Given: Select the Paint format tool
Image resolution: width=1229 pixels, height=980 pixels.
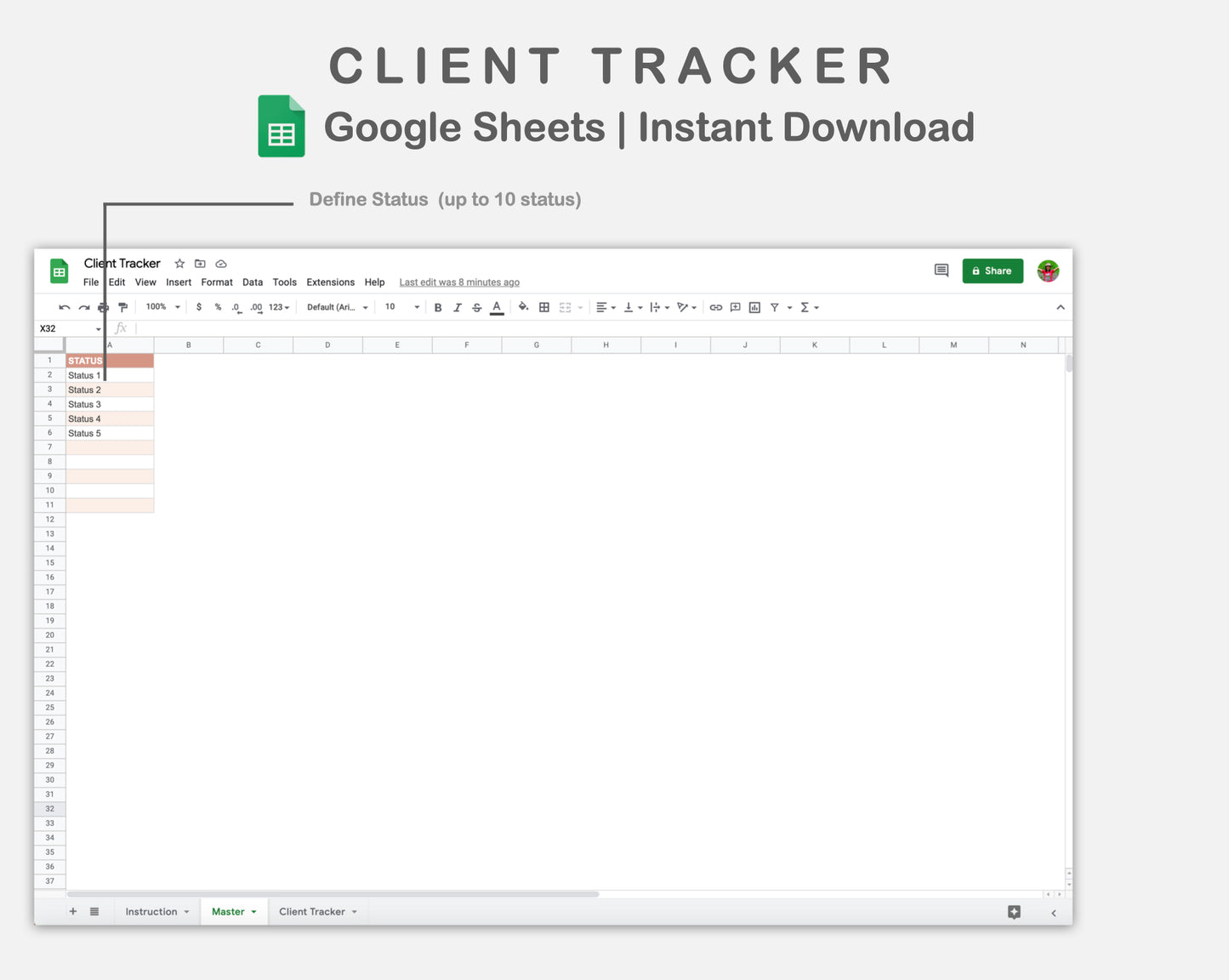Looking at the screenshot, I should (x=122, y=307).
